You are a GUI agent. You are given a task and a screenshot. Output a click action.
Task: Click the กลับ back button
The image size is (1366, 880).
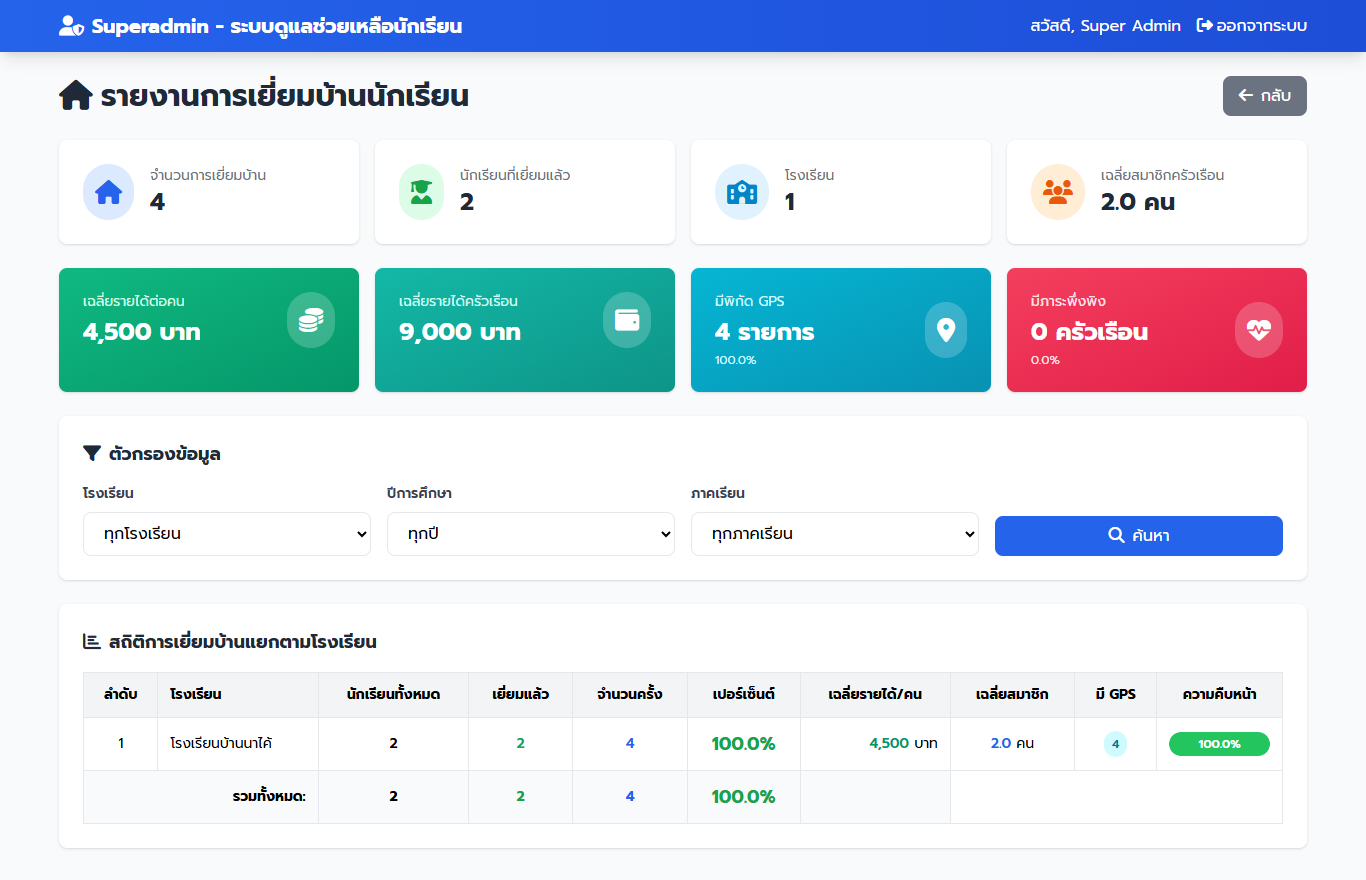tap(1264, 95)
